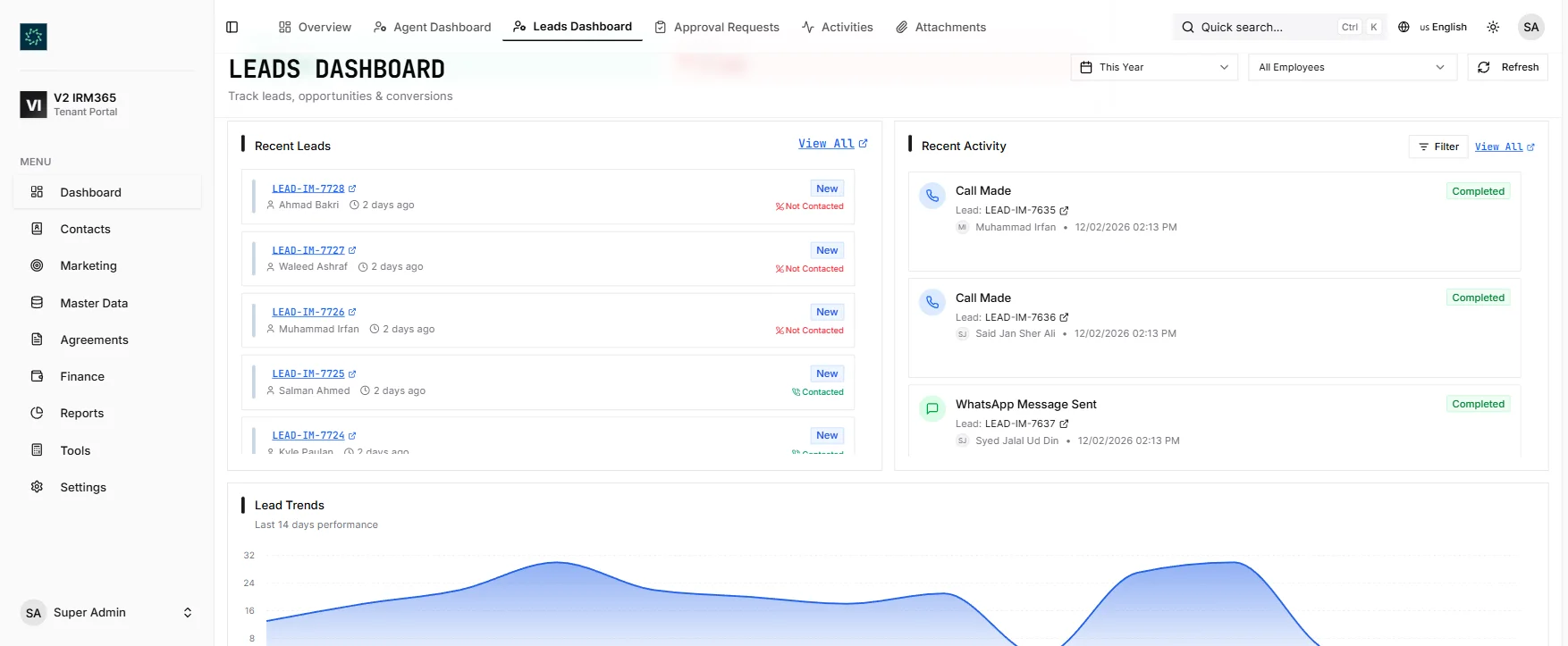Click the SA avatar in top bar
1568x646 pixels.
coord(1530,27)
